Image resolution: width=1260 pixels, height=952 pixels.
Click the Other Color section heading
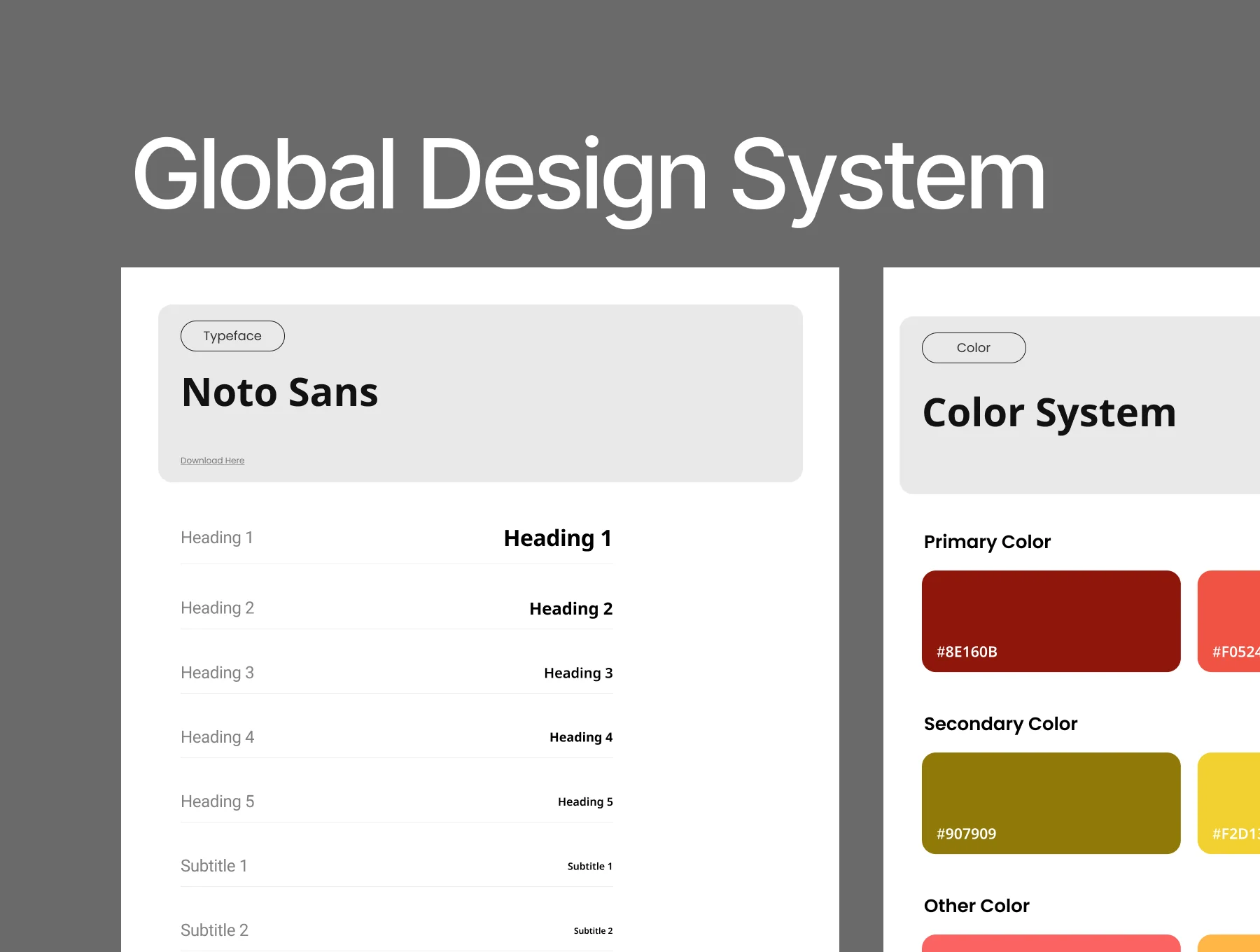(976, 906)
